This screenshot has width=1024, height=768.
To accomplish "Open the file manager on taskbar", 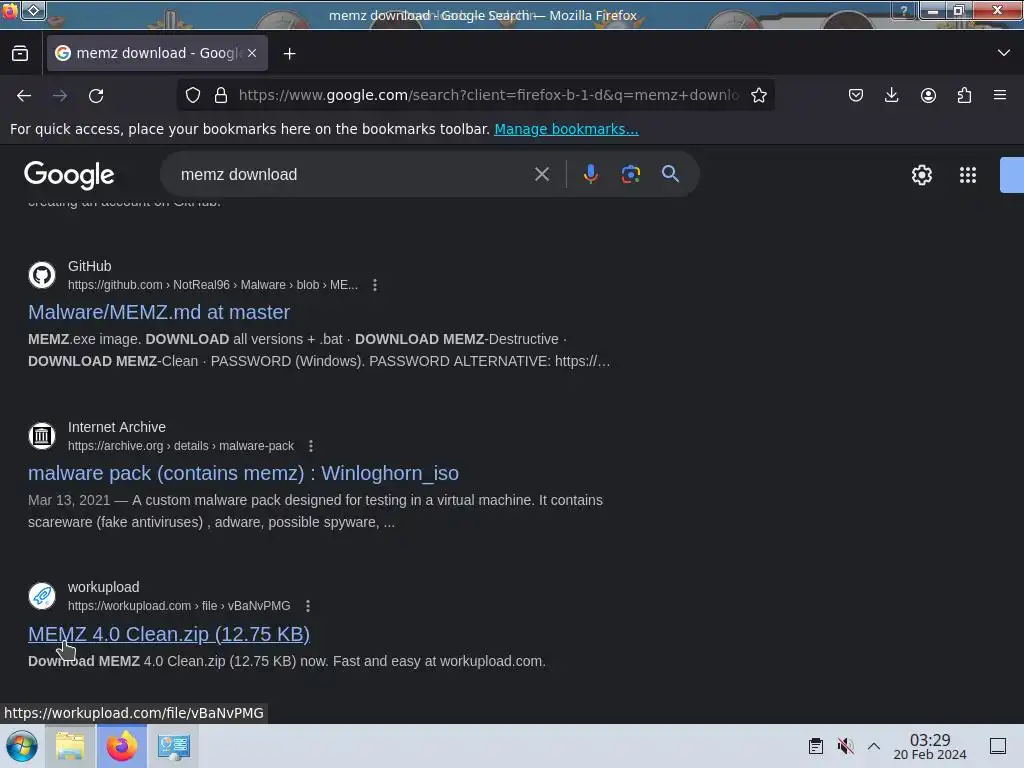I will [x=70, y=746].
